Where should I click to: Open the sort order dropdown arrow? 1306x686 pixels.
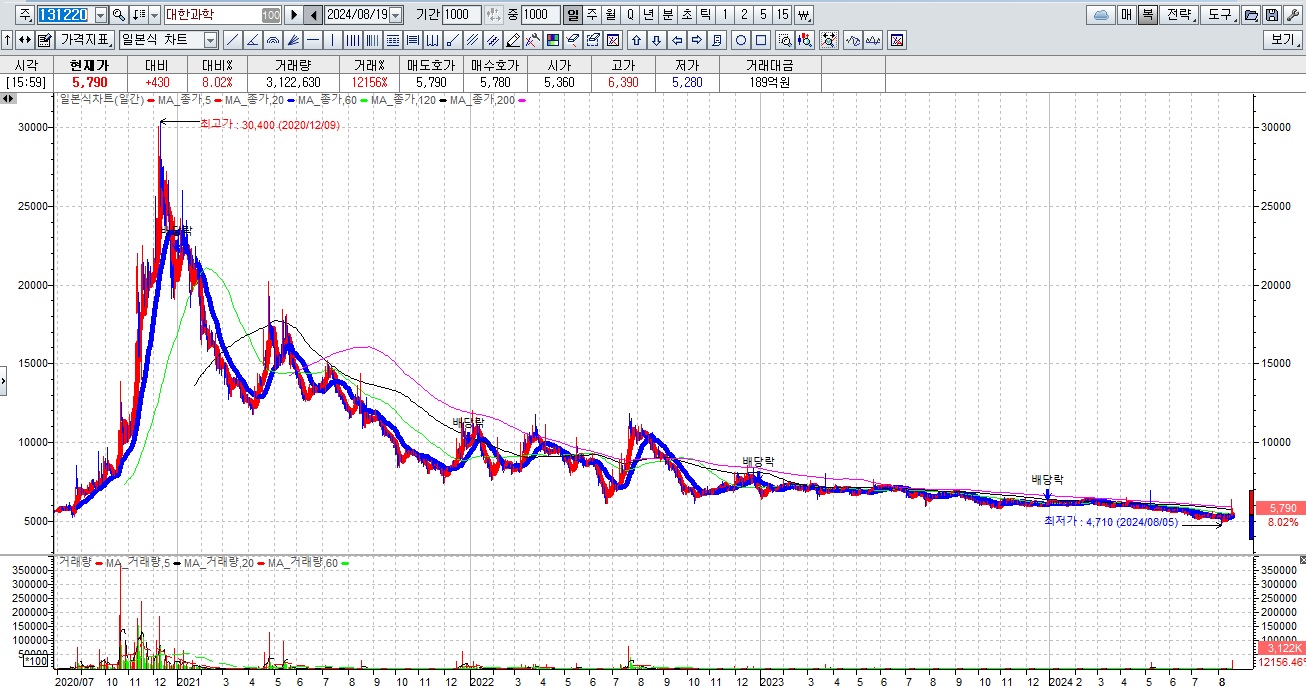click(x=155, y=15)
